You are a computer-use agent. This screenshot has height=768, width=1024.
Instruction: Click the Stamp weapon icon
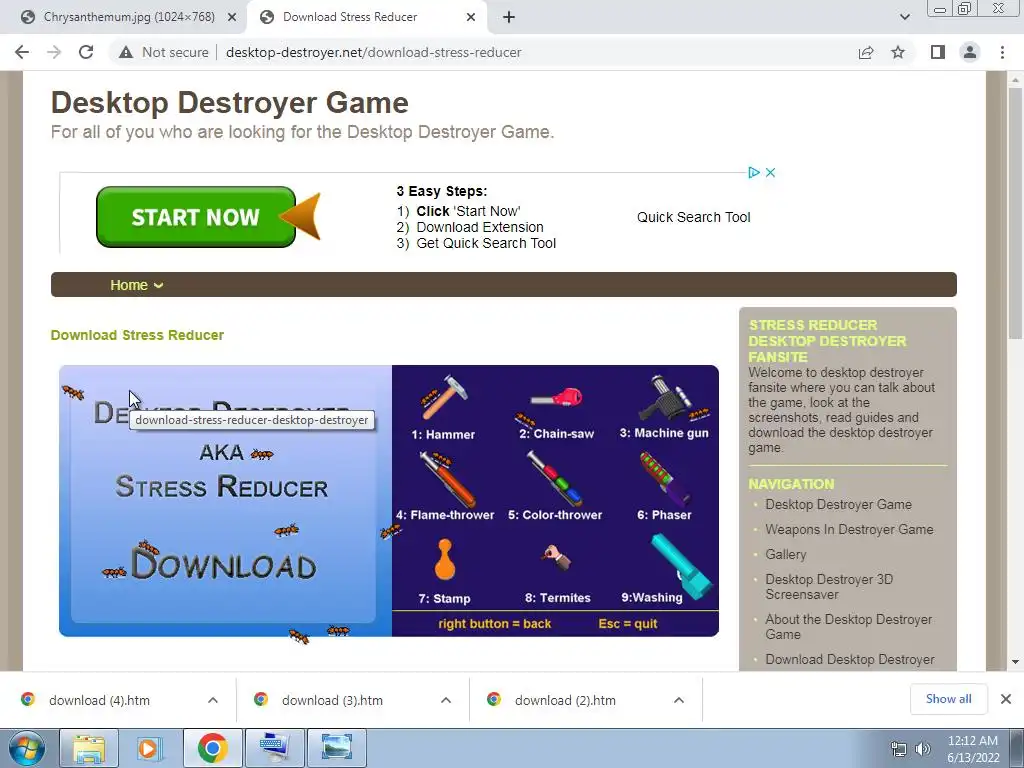[445, 560]
